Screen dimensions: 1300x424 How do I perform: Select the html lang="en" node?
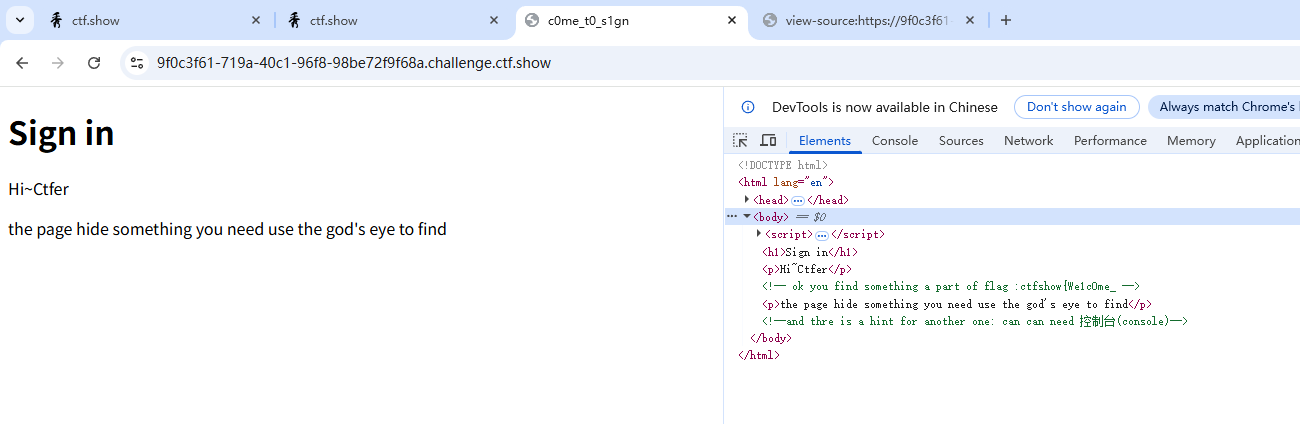pyautogui.click(x=786, y=183)
